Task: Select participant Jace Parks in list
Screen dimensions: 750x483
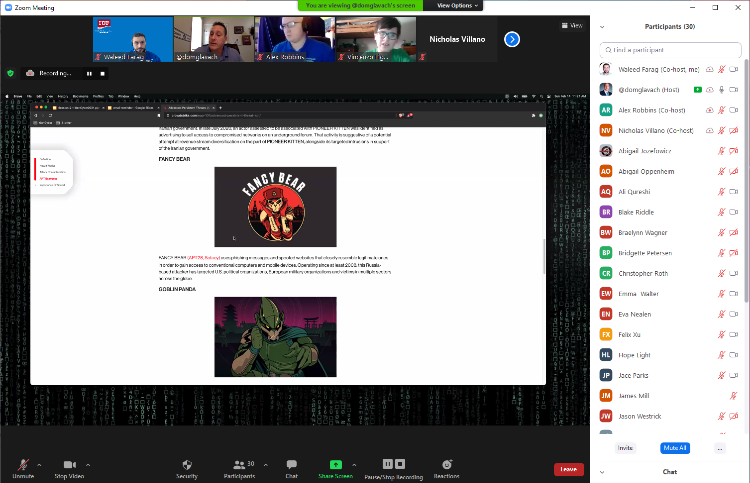Action: (670, 375)
